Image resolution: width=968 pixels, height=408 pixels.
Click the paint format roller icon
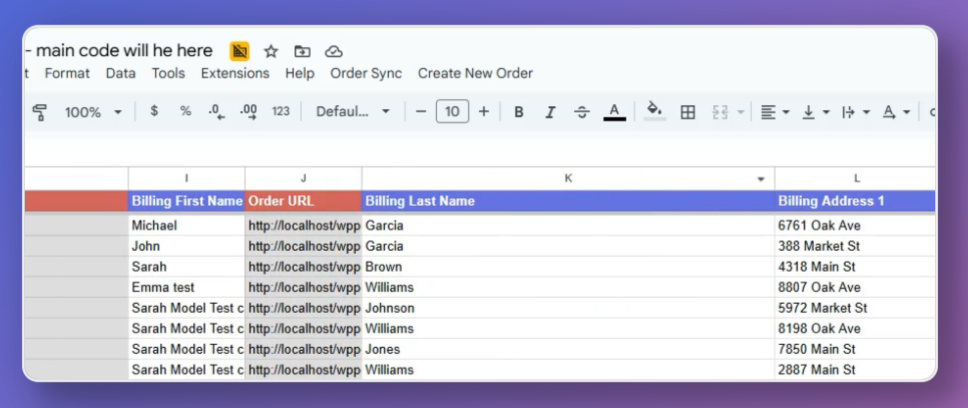pos(40,112)
